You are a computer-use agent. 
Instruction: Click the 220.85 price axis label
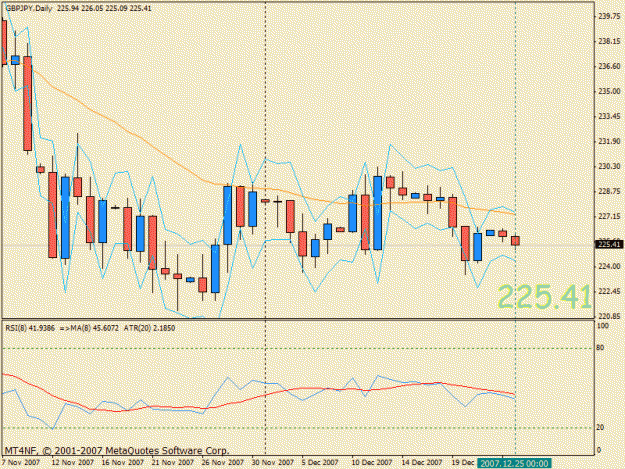coord(609,316)
